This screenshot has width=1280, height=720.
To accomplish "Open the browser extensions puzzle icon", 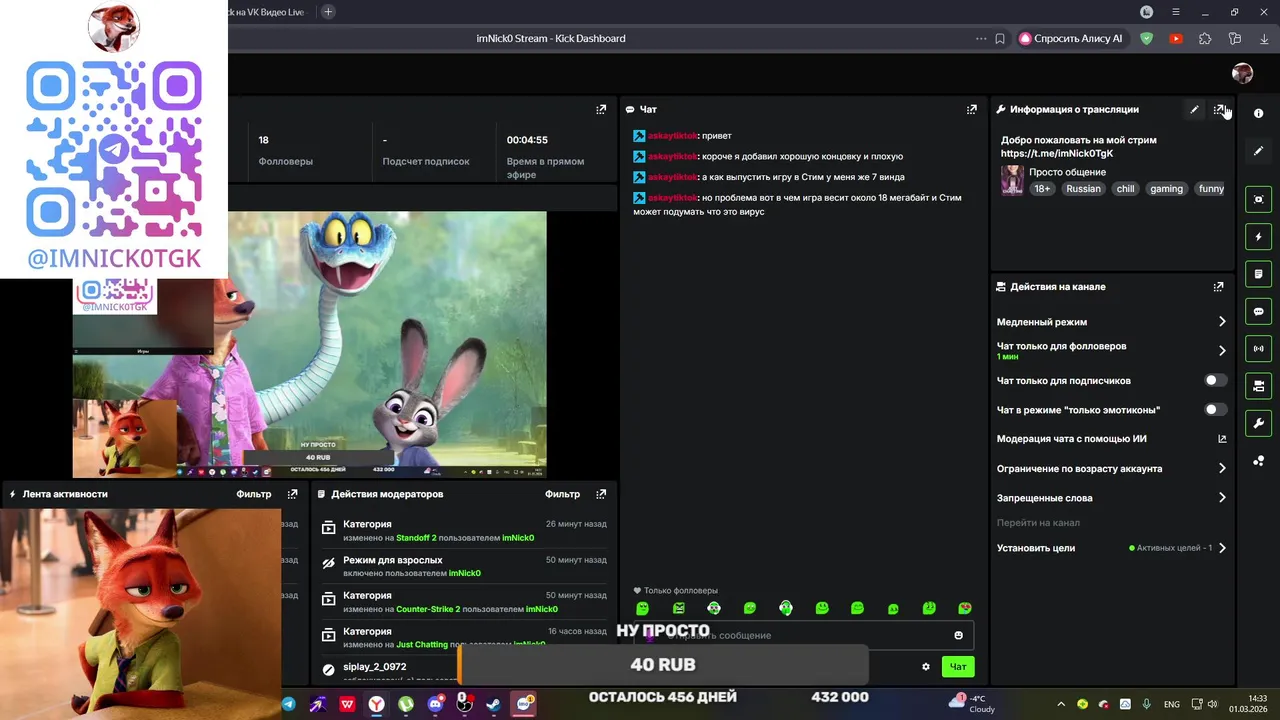I will coord(1205,39).
